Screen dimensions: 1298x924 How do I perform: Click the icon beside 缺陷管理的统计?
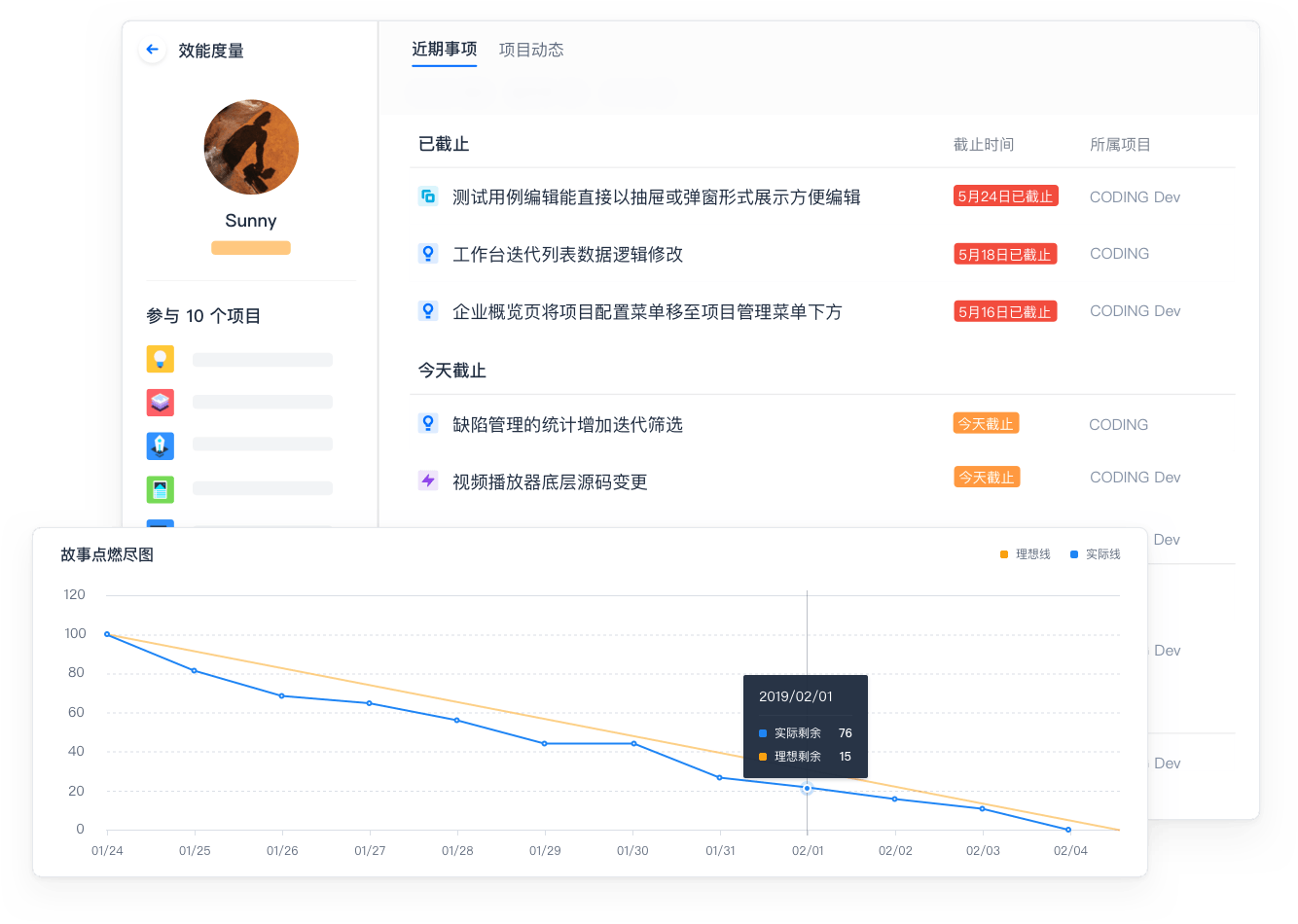427,424
